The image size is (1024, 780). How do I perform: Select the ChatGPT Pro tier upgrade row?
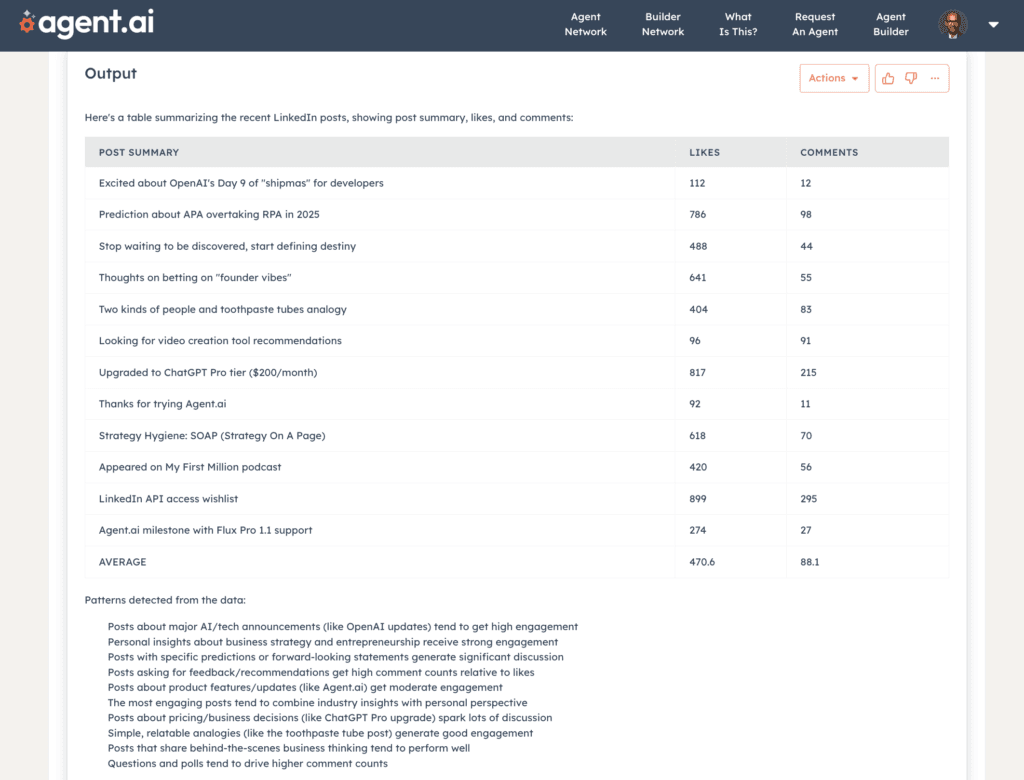click(x=517, y=372)
